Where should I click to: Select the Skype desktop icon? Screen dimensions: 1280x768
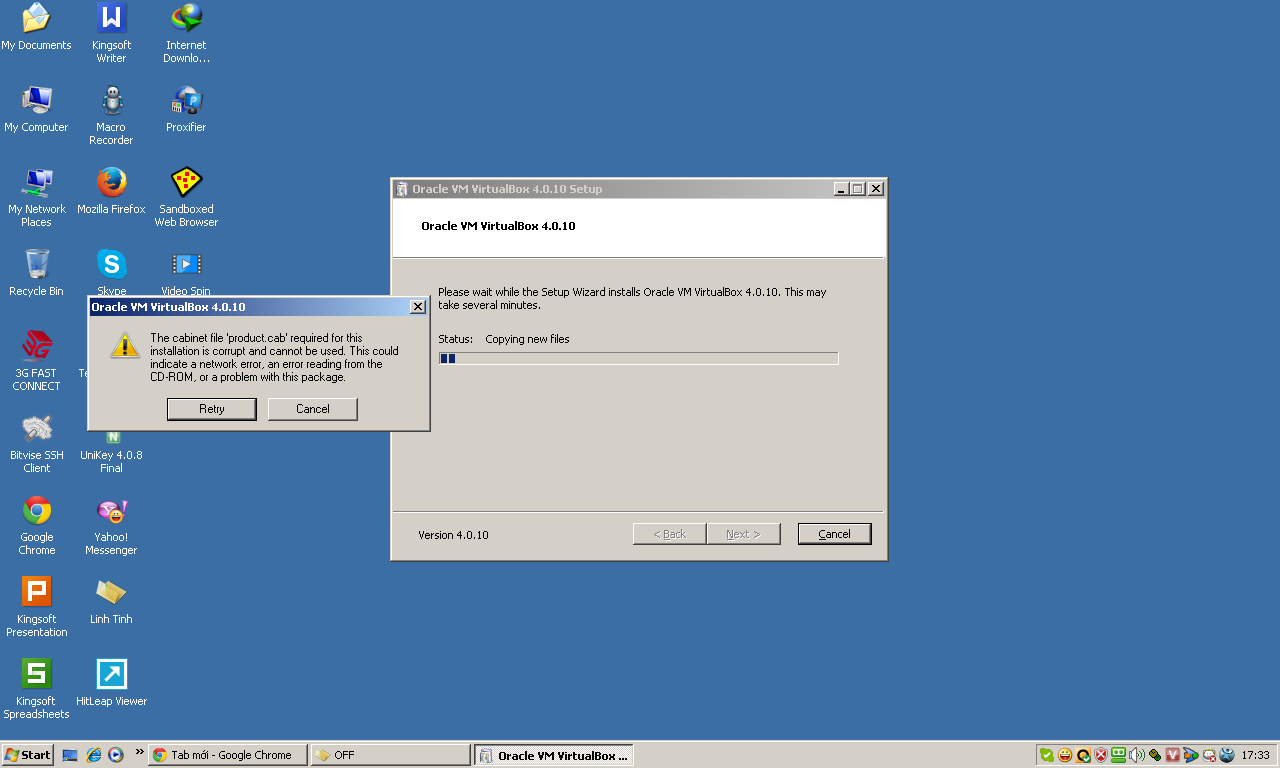[111, 271]
